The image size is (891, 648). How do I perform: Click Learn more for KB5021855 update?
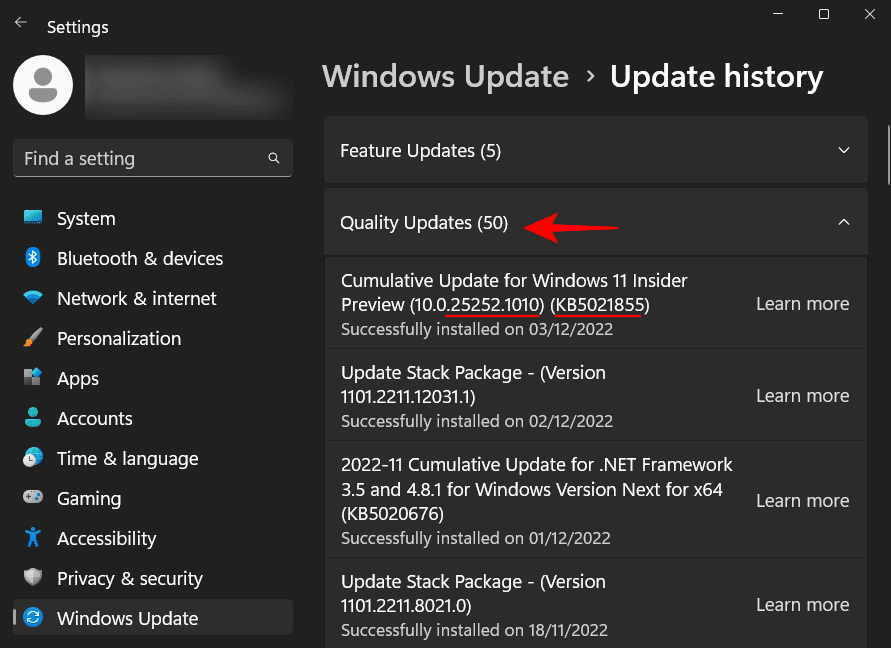802,303
